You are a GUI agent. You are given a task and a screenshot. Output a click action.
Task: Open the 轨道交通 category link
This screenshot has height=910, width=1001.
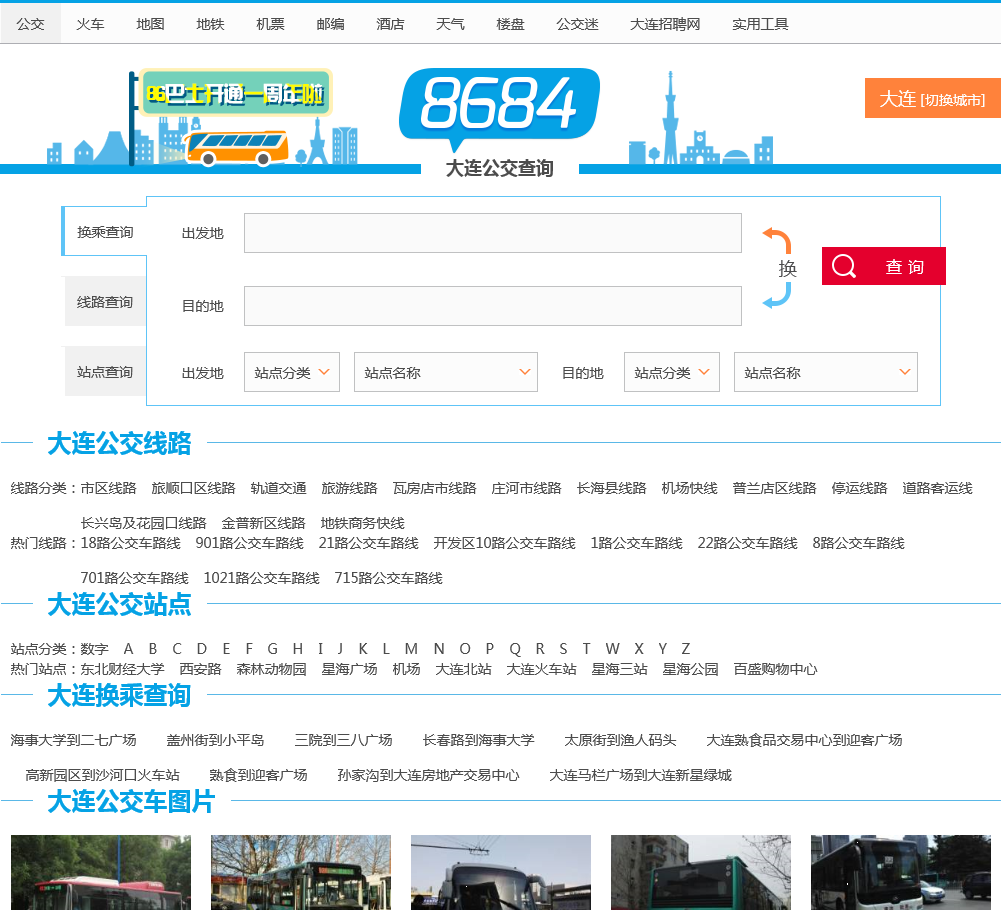click(x=278, y=488)
